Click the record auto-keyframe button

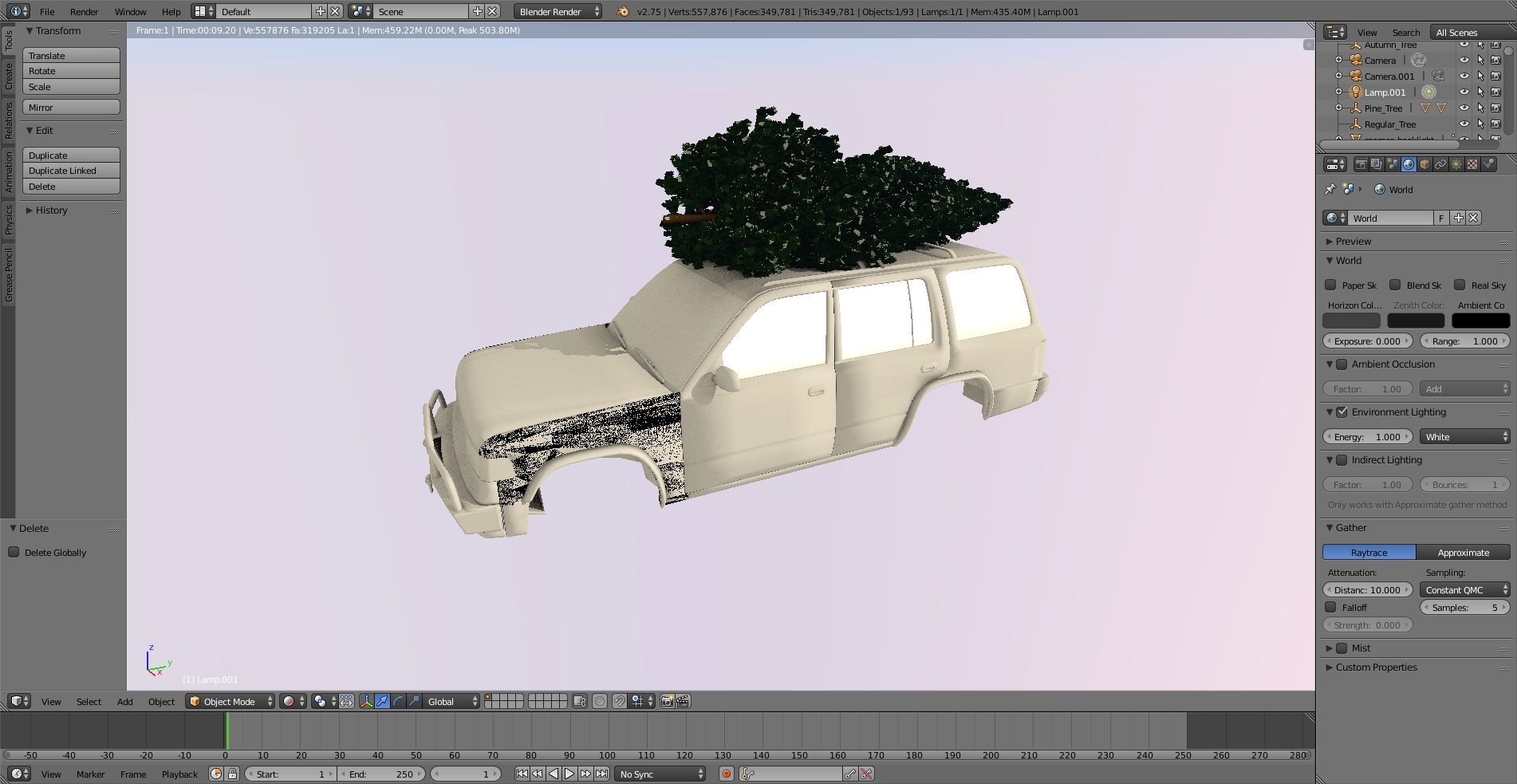click(x=726, y=774)
